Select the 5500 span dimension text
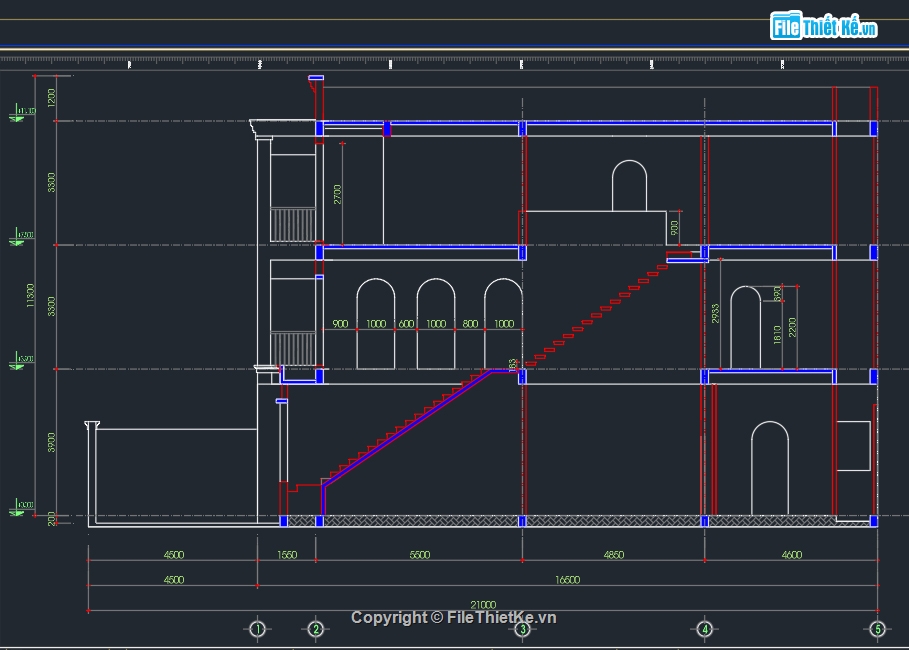 [418, 554]
